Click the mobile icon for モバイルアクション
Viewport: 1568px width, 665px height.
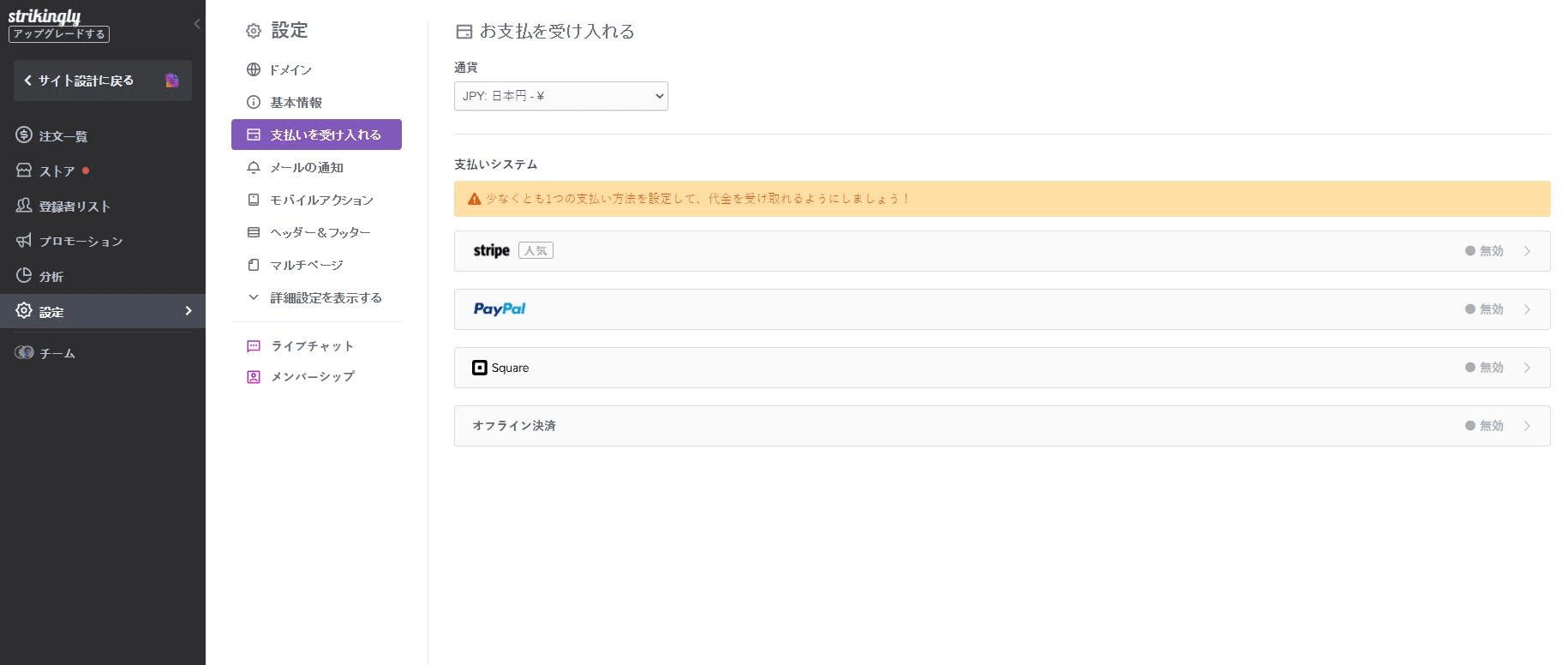pos(254,200)
